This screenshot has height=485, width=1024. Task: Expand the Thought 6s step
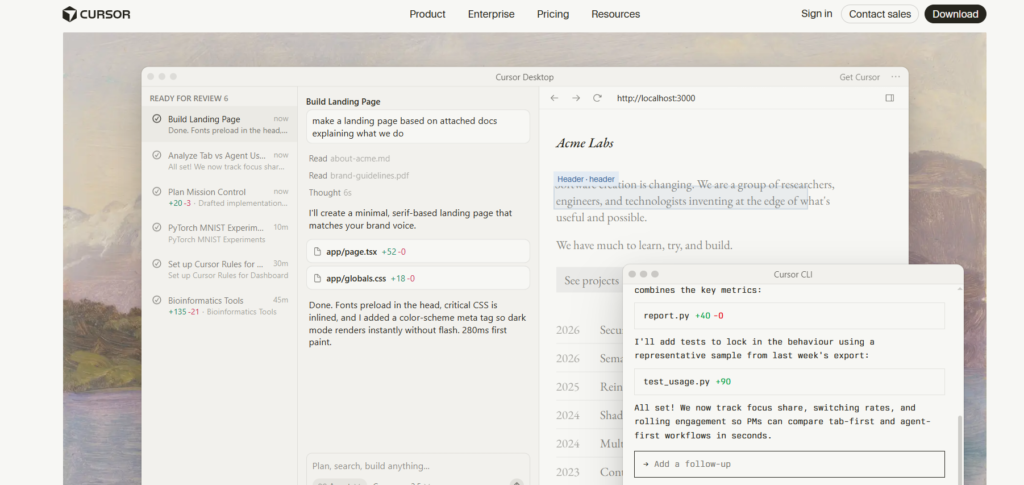331,193
